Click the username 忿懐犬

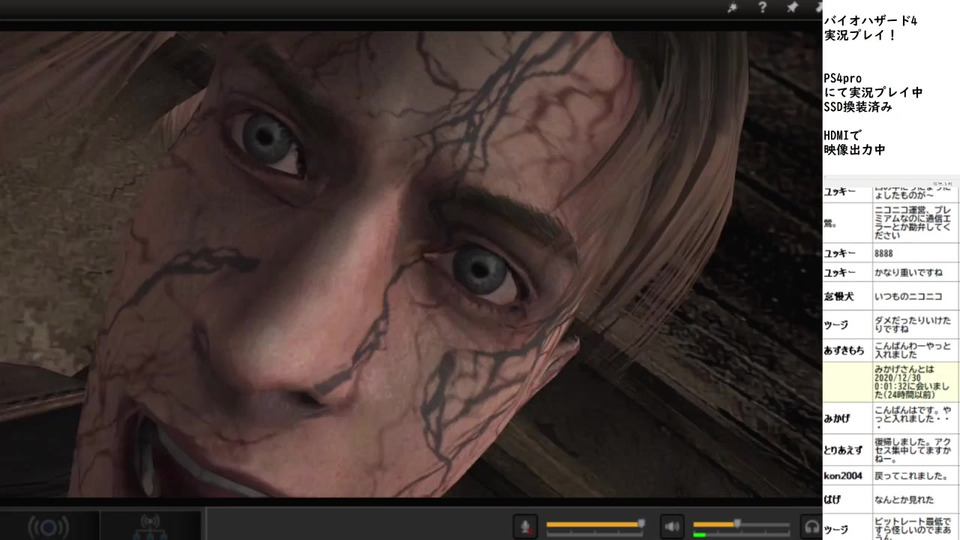pyautogui.click(x=839, y=297)
